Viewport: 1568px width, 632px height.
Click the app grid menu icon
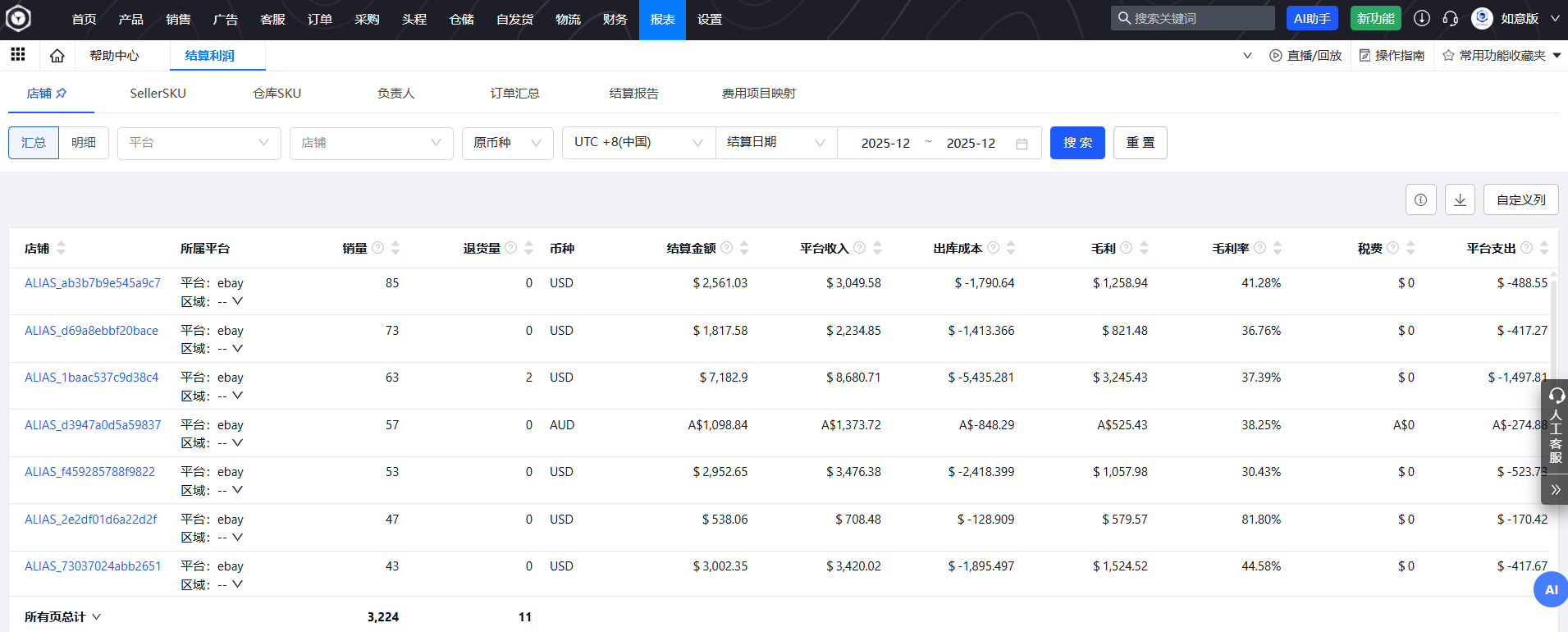(x=17, y=55)
